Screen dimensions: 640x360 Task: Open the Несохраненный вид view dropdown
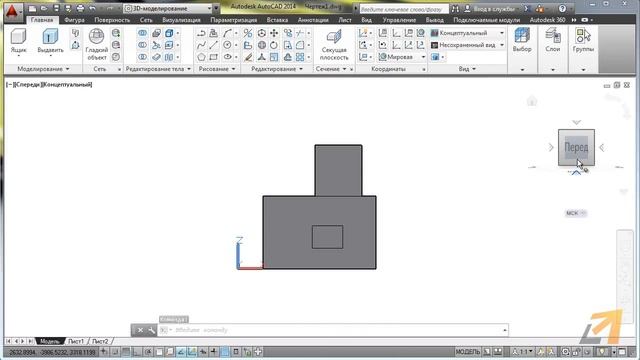click(468, 45)
